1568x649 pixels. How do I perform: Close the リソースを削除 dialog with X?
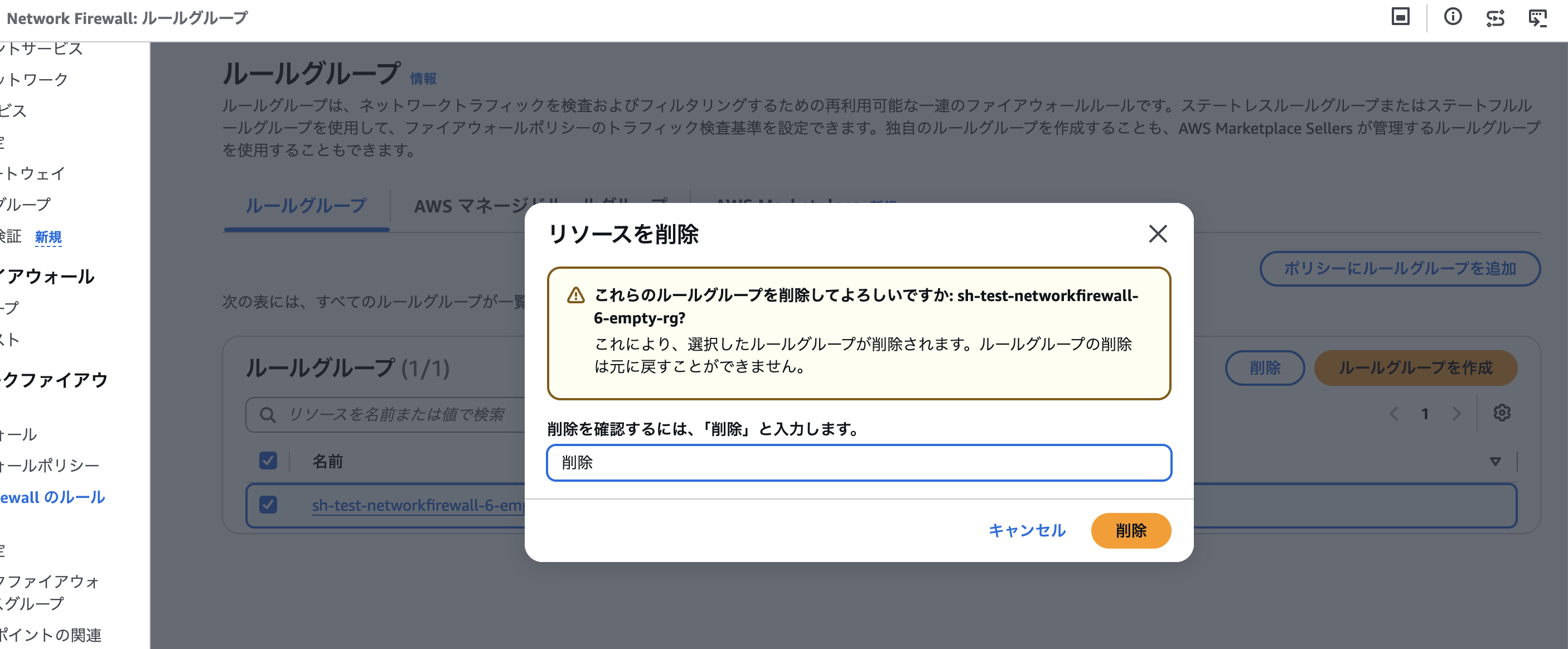coord(1157,234)
